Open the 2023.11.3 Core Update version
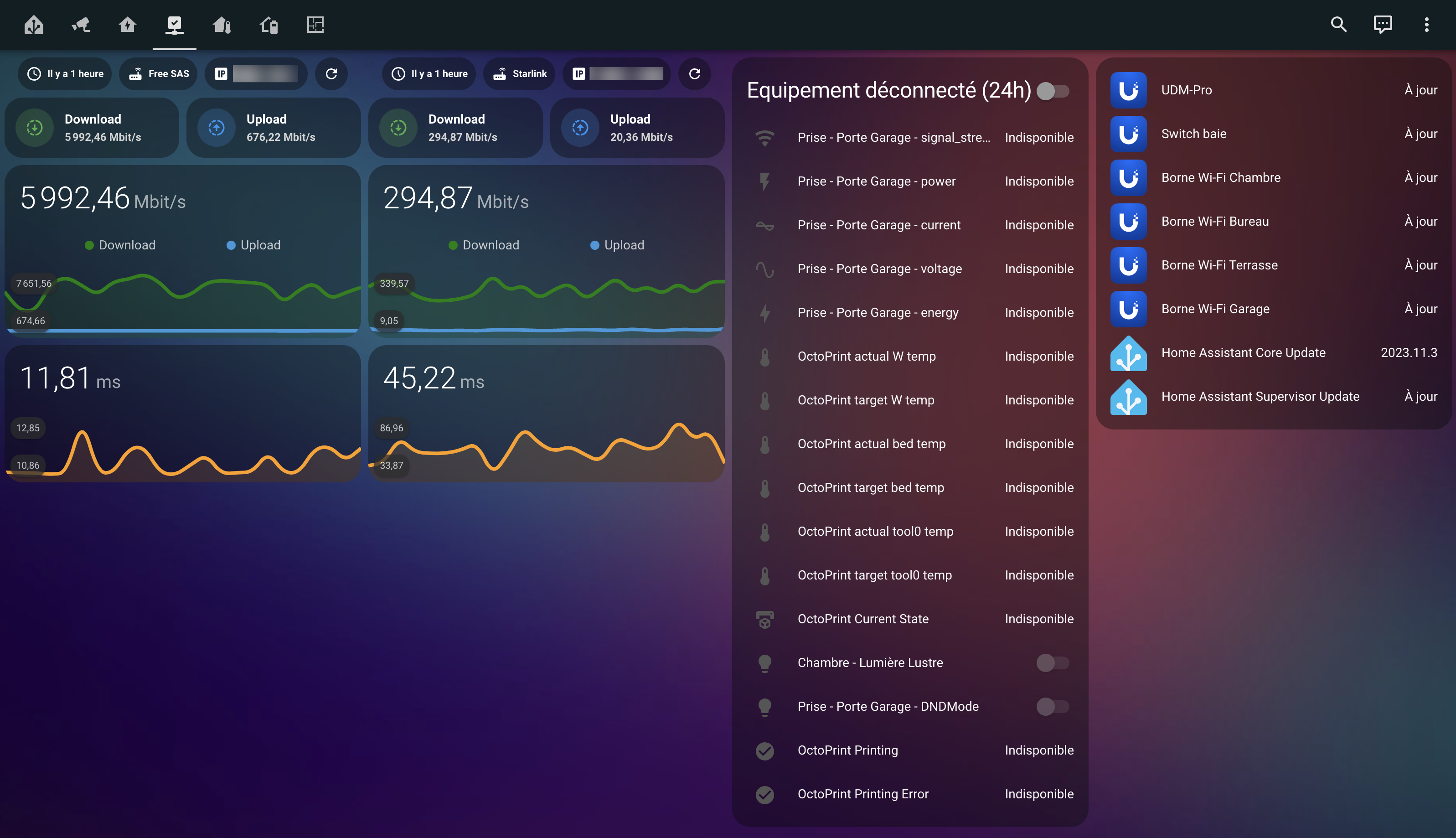Screen dimensions: 1456x838 pyautogui.click(x=1408, y=353)
